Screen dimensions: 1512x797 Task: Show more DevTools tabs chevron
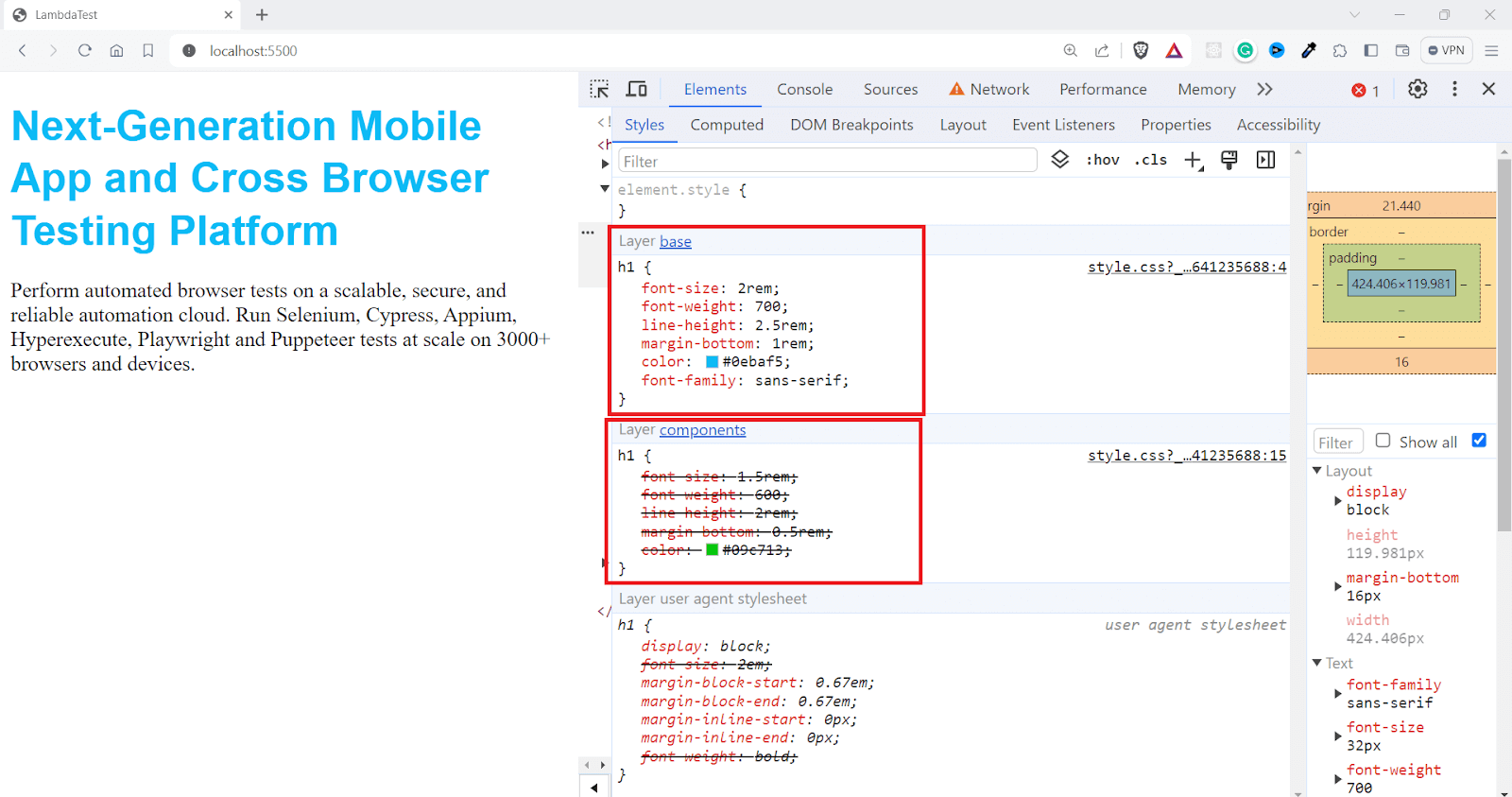coord(1264,89)
